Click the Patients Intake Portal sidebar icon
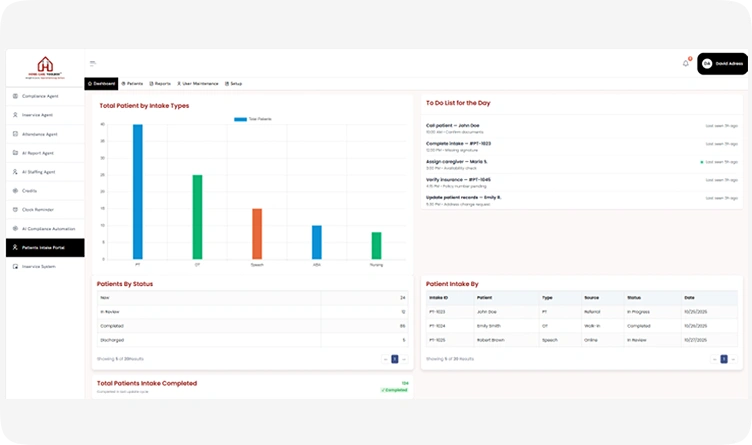Viewport: 752px width, 445px height. [15, 247]
